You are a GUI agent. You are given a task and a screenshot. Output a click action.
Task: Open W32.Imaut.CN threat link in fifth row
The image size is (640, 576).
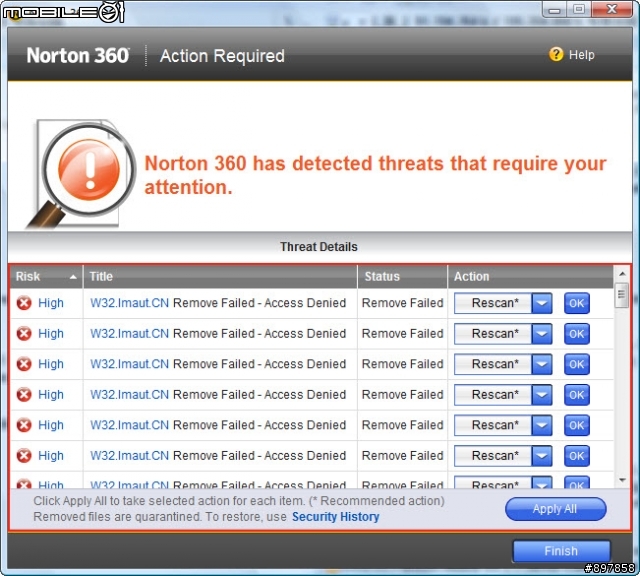tap(129, 425)
